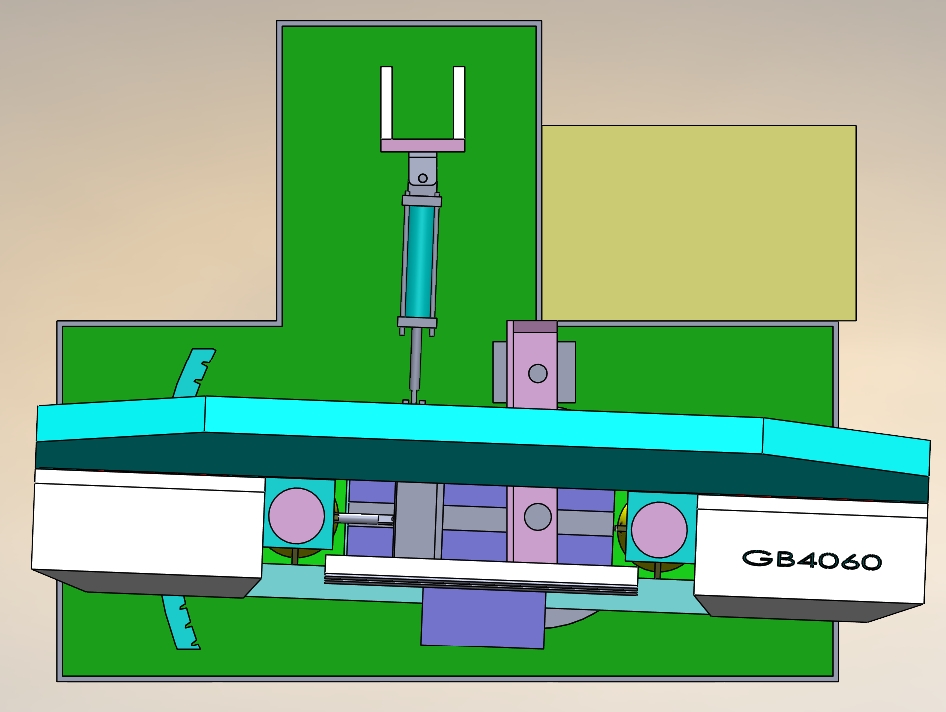Screen dimensions: 946x712
Task: Select the upper gray pivot pin circle
Action: (x=538, y=373)
